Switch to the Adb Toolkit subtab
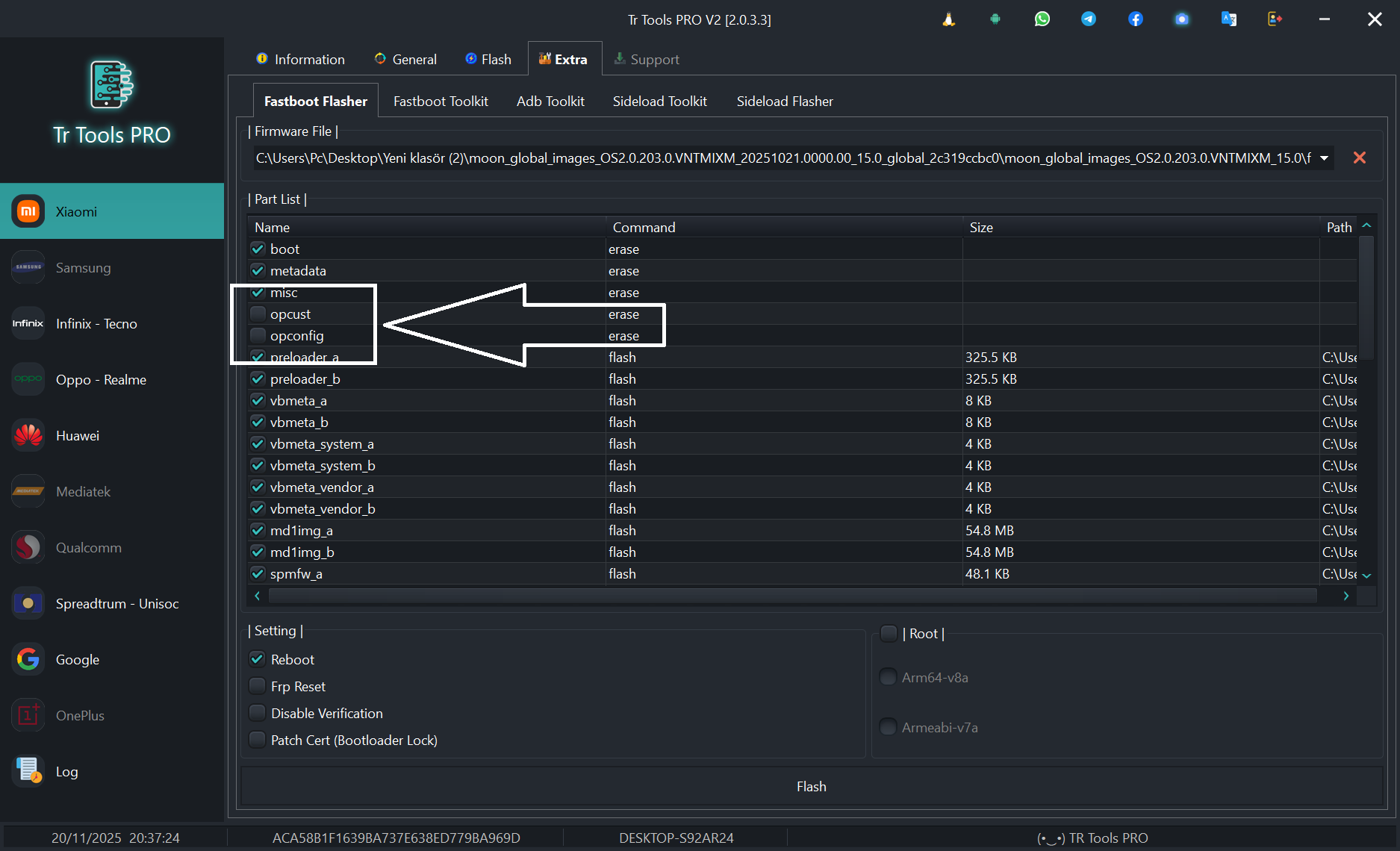 tap(550, 101)
